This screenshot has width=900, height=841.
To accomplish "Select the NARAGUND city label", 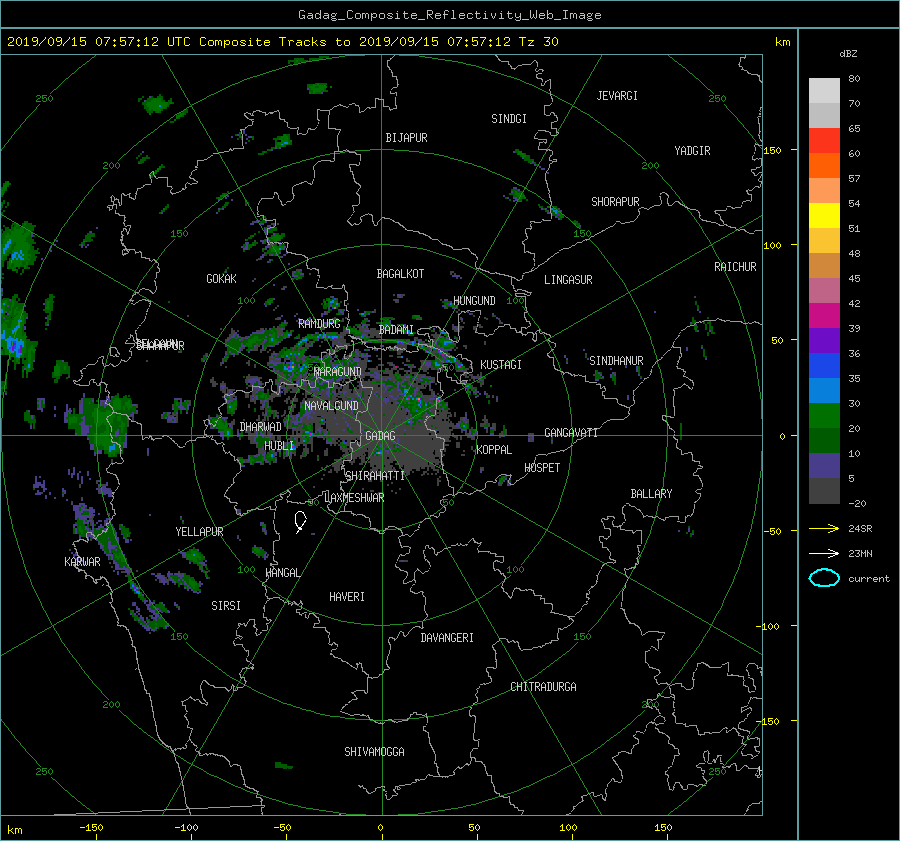I will [338, 372].
